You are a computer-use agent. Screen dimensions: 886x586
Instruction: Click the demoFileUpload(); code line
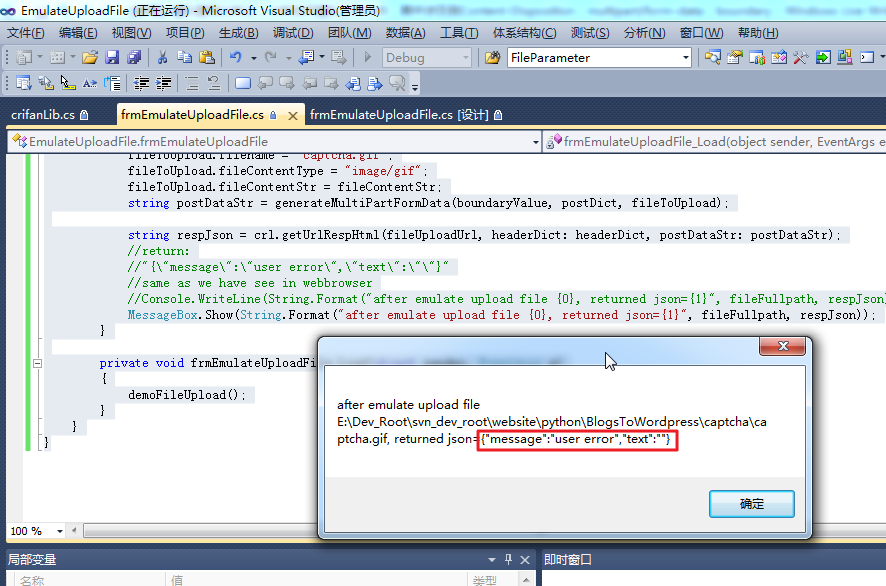tap(186, 395)
